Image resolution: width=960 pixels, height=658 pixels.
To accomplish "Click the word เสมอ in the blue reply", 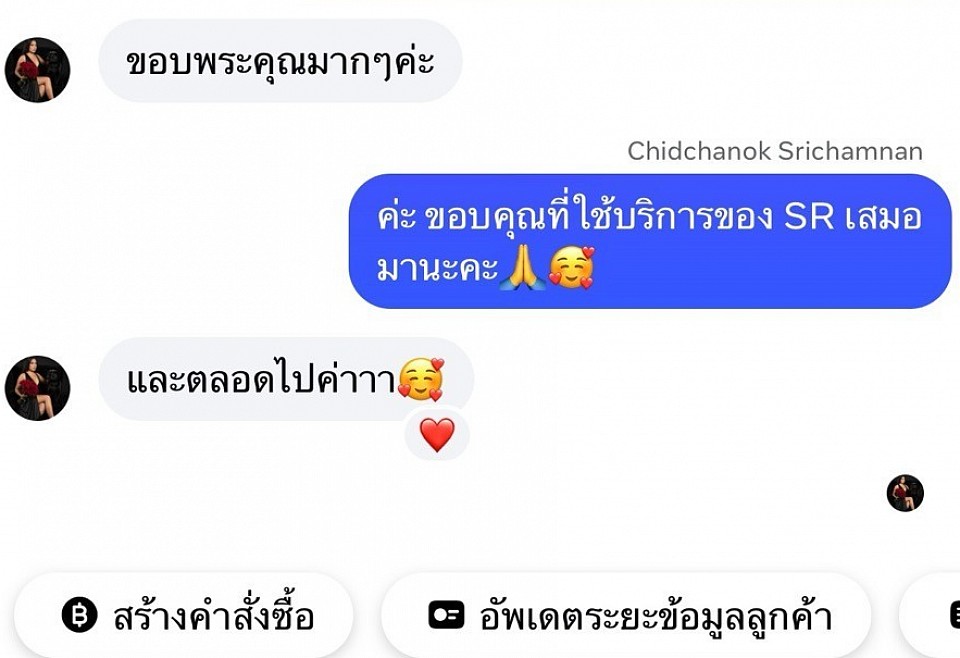I will tap(884, 216).
